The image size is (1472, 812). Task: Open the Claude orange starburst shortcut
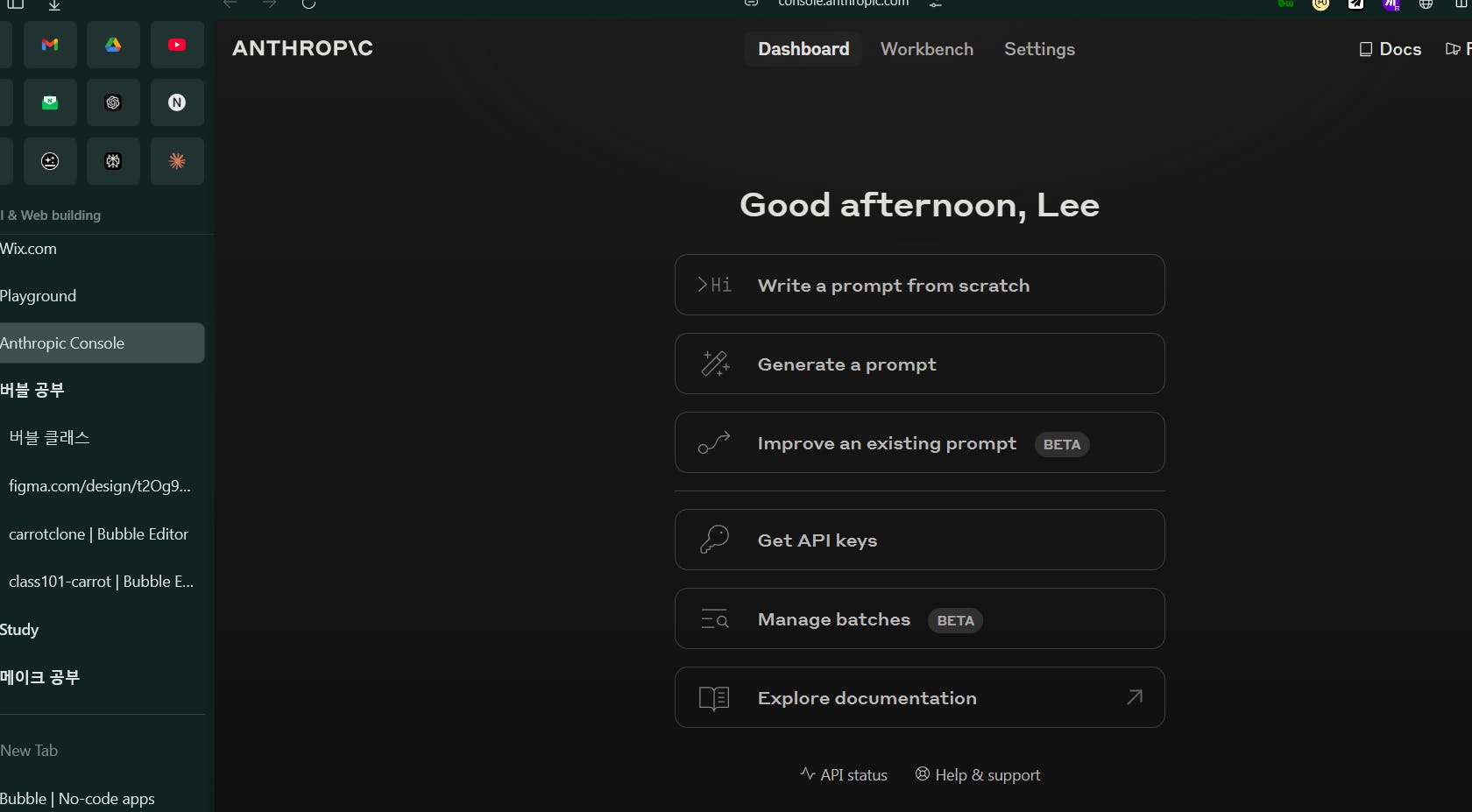177,161
